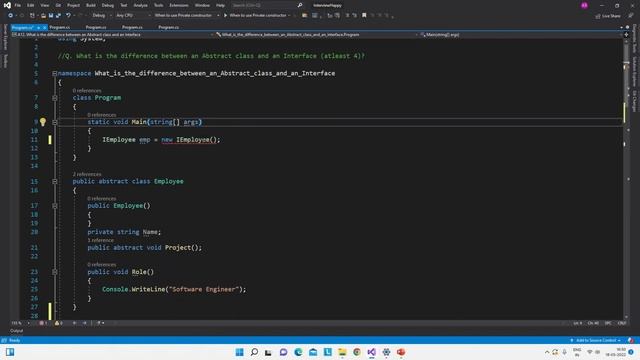Switch to the fifth Program.cs tab

[169, 27]
